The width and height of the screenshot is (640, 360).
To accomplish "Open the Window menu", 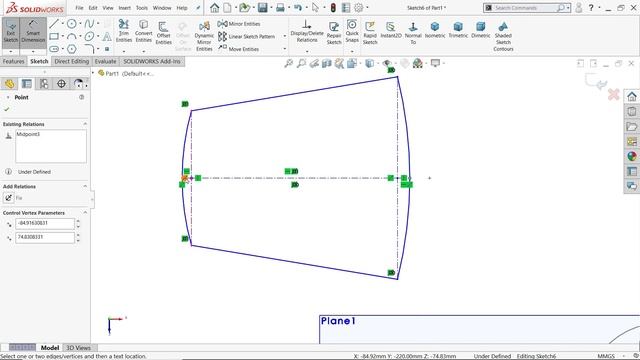I will click(x=162, y=8).
